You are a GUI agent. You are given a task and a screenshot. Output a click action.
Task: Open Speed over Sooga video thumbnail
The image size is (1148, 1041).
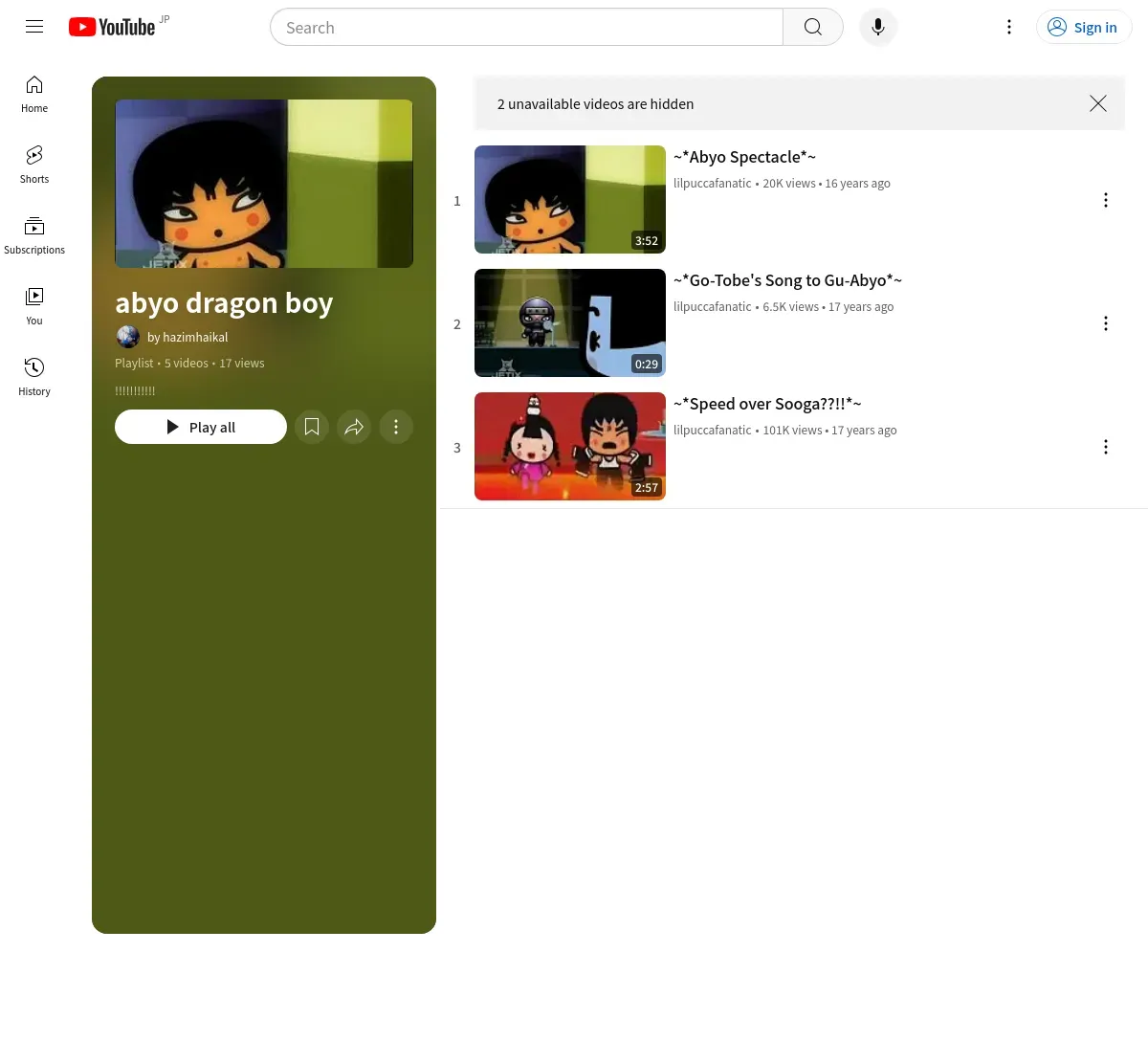[x=570, y=446]
